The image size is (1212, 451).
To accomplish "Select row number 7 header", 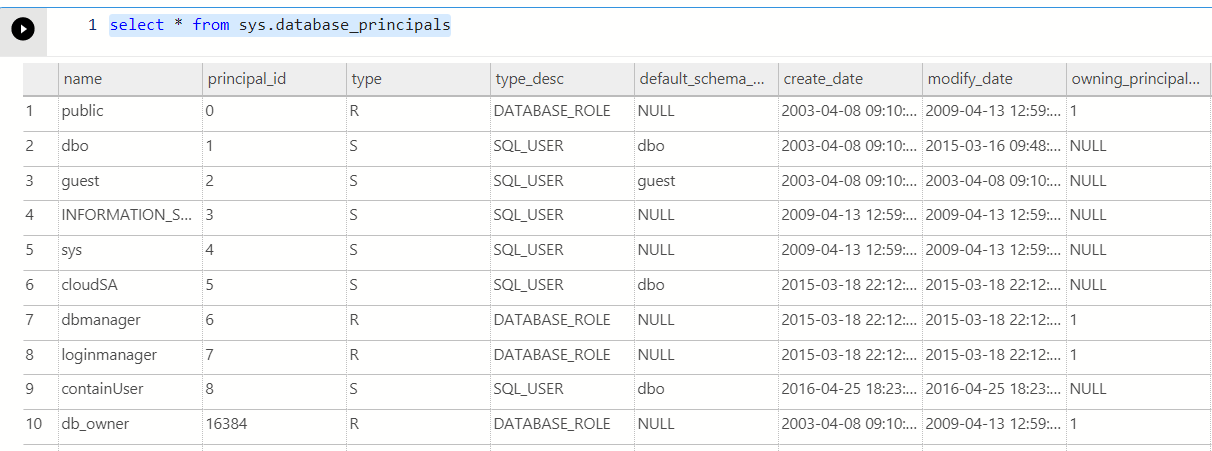I will point(40,320).
